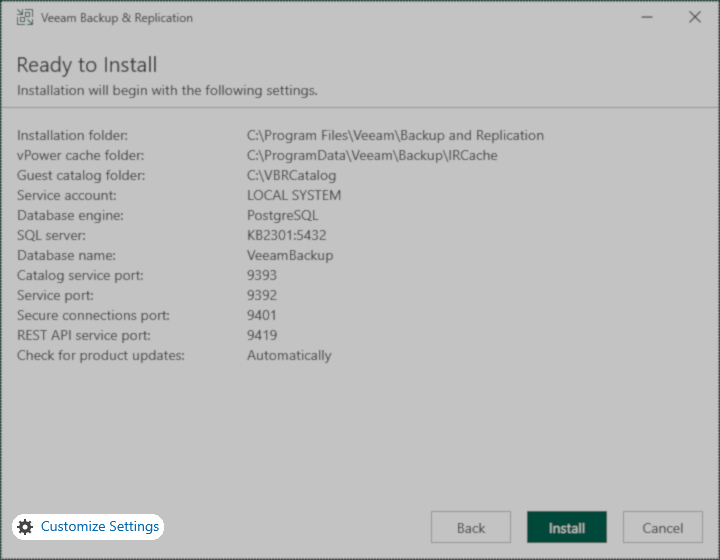Select the path 'C:\Program Files\Veeam\Backup and Replication'
The image size is (720, 560).
point(395,135)
